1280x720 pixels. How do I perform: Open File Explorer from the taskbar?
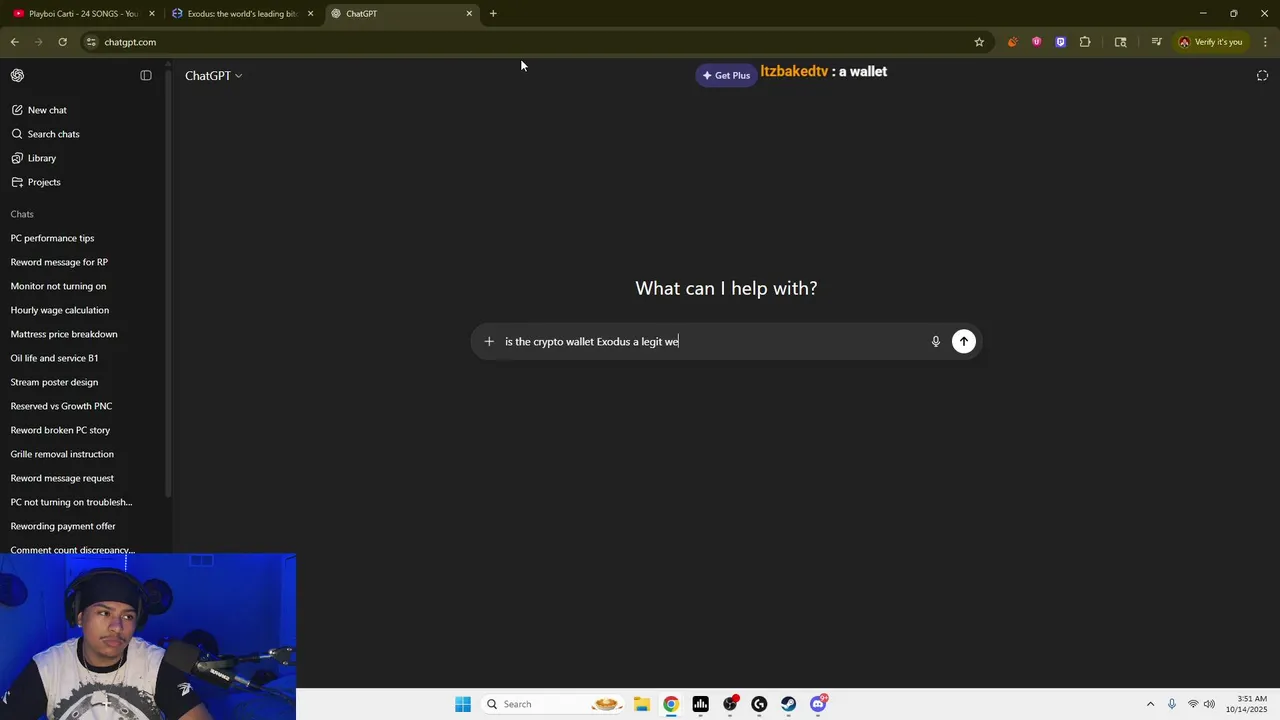pyautogui.click(x=642, y=704)
